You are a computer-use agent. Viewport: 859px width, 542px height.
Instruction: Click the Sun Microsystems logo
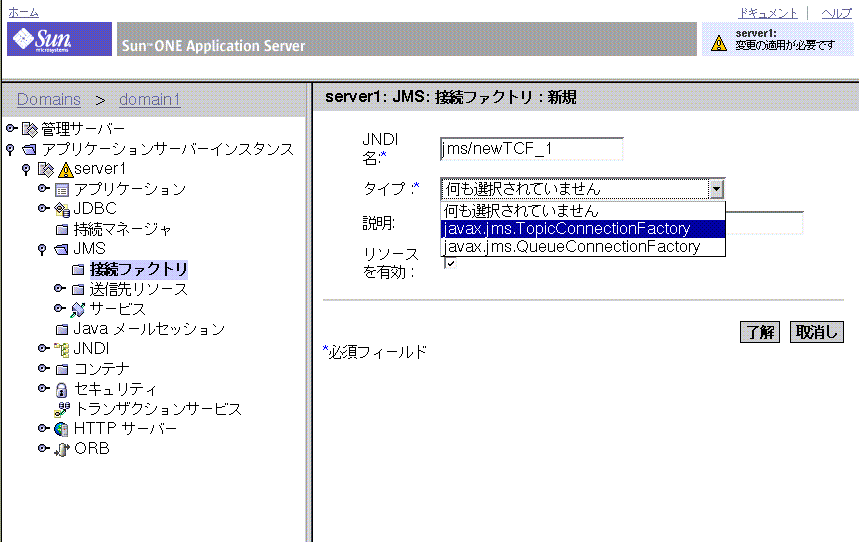pyautogui.click(x=59, y=39)
